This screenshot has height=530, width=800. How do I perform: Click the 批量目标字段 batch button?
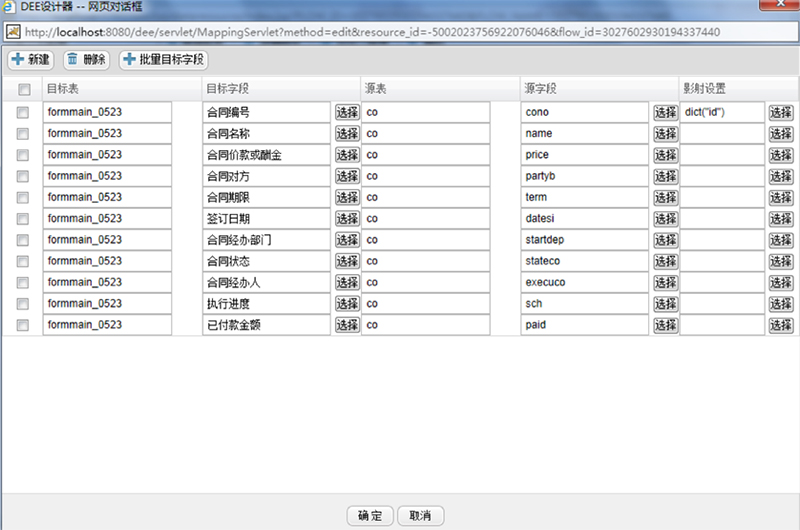(164, 60)
